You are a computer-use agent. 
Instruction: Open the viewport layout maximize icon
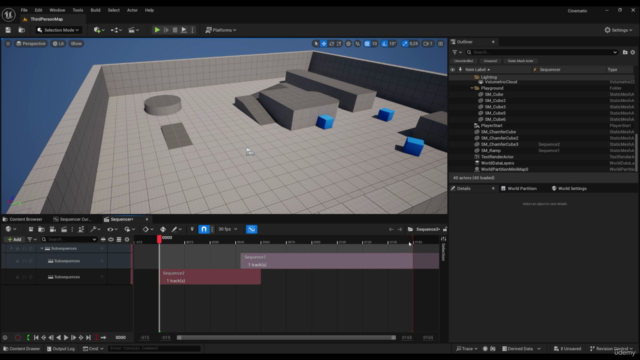coord(440,44)
